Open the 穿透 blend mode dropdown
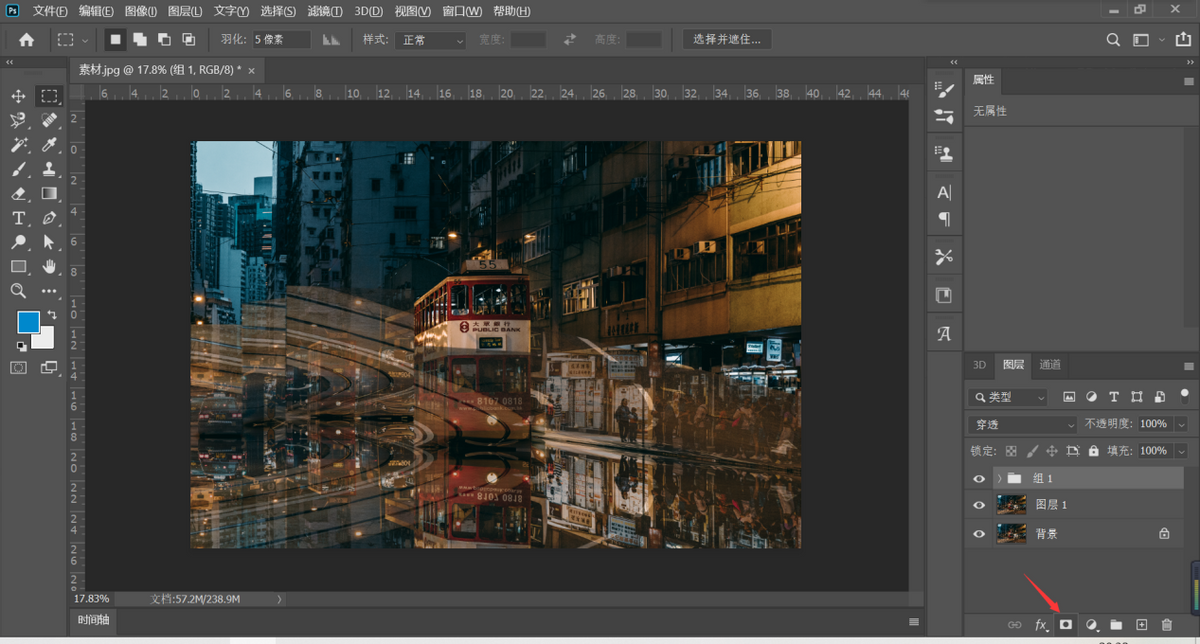Screen dimensions: 1200x644 coord(1022,424)
